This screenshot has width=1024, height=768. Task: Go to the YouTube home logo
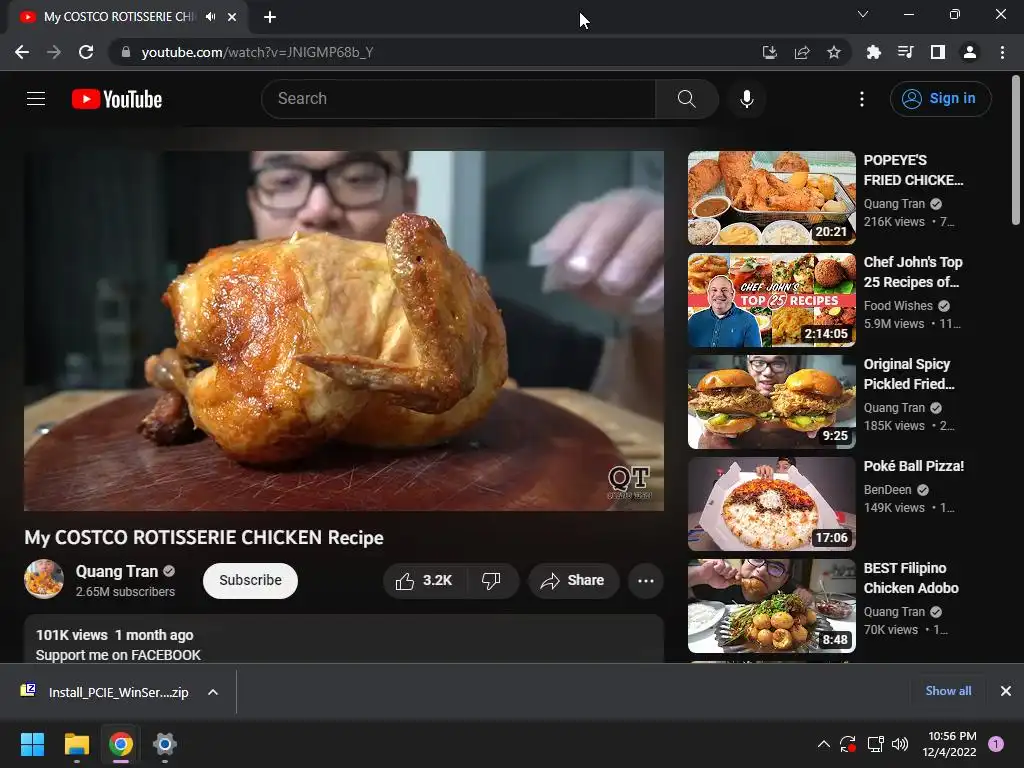117,99
